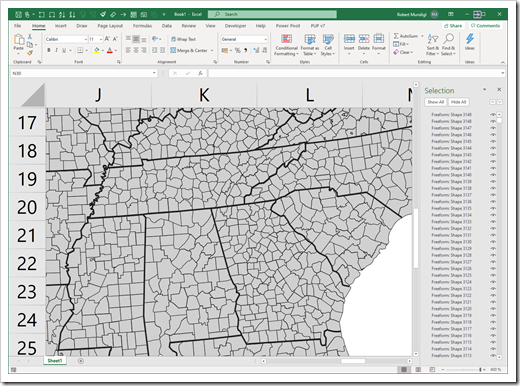Decrease font size with smaller A icon
This screenshot has width=520, height=386.
coord(115,39)
